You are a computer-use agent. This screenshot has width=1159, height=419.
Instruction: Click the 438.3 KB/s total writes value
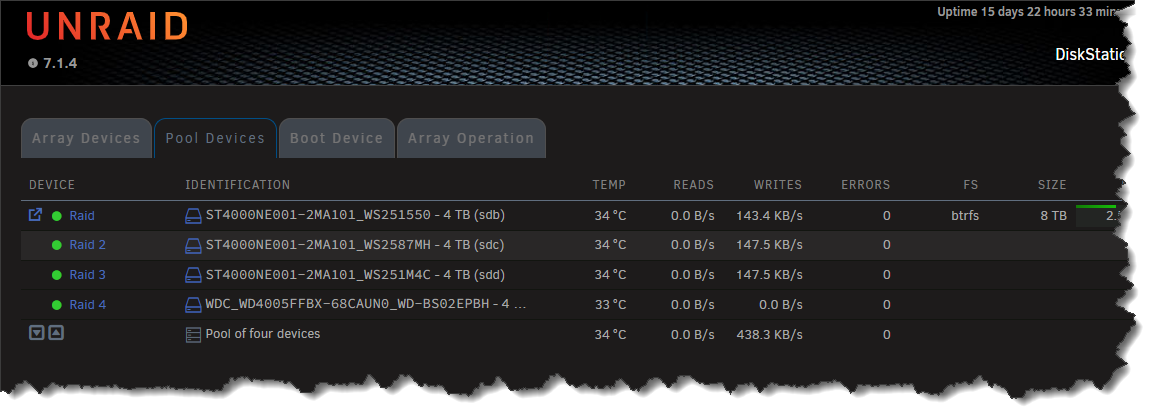(769, 335)
